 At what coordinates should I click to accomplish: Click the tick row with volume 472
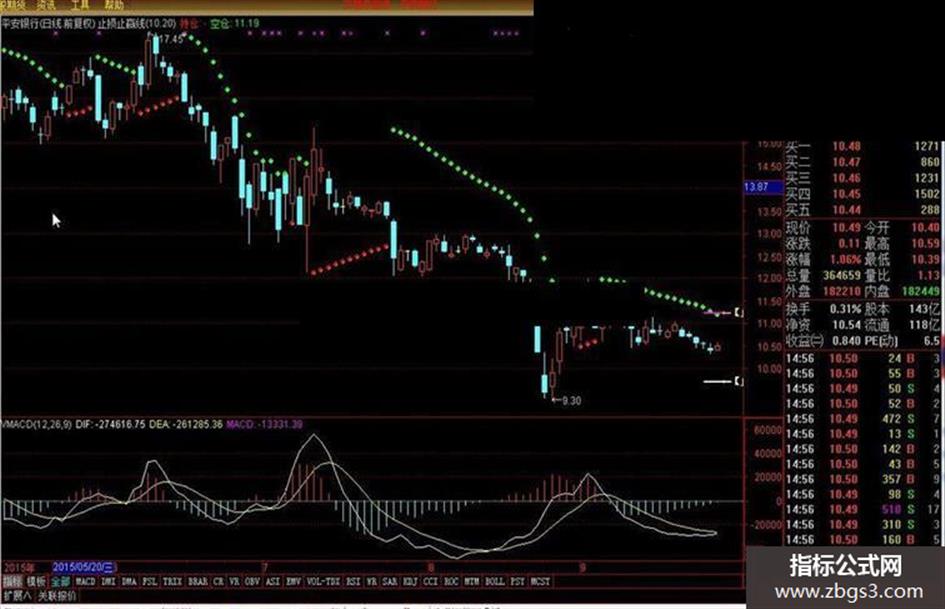click(862, 419)
